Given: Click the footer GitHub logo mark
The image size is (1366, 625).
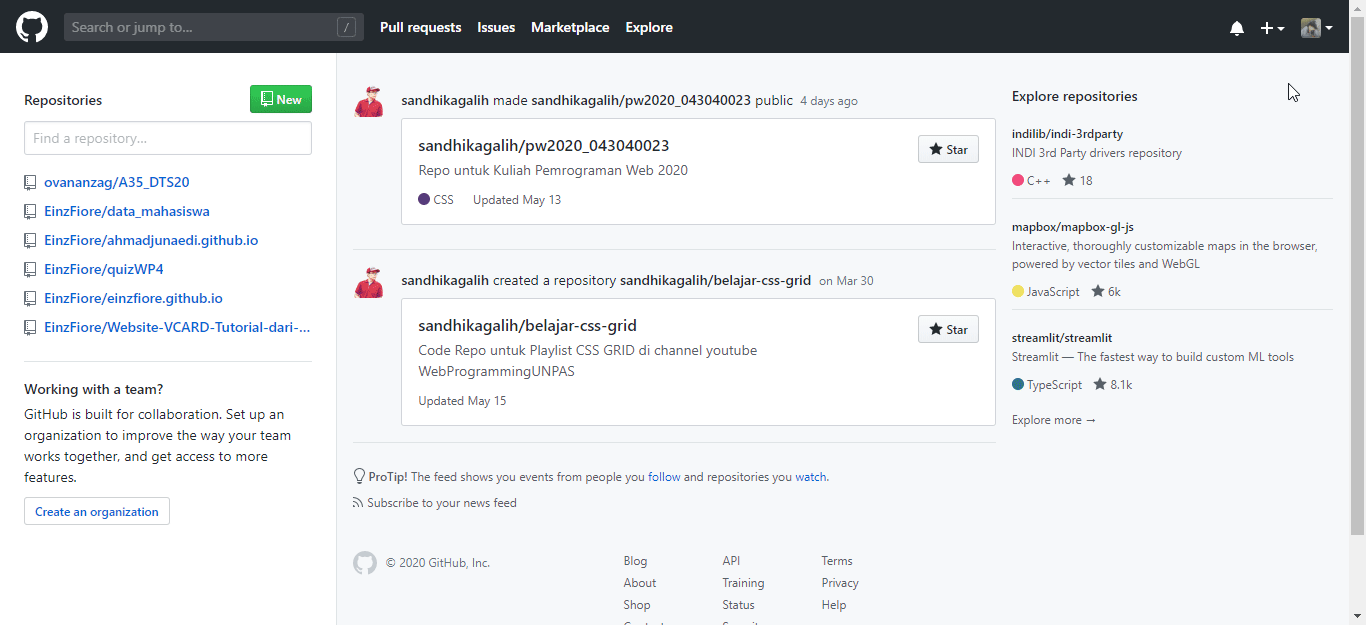Looking at the screenshot, I should click(x=365, y=563).
